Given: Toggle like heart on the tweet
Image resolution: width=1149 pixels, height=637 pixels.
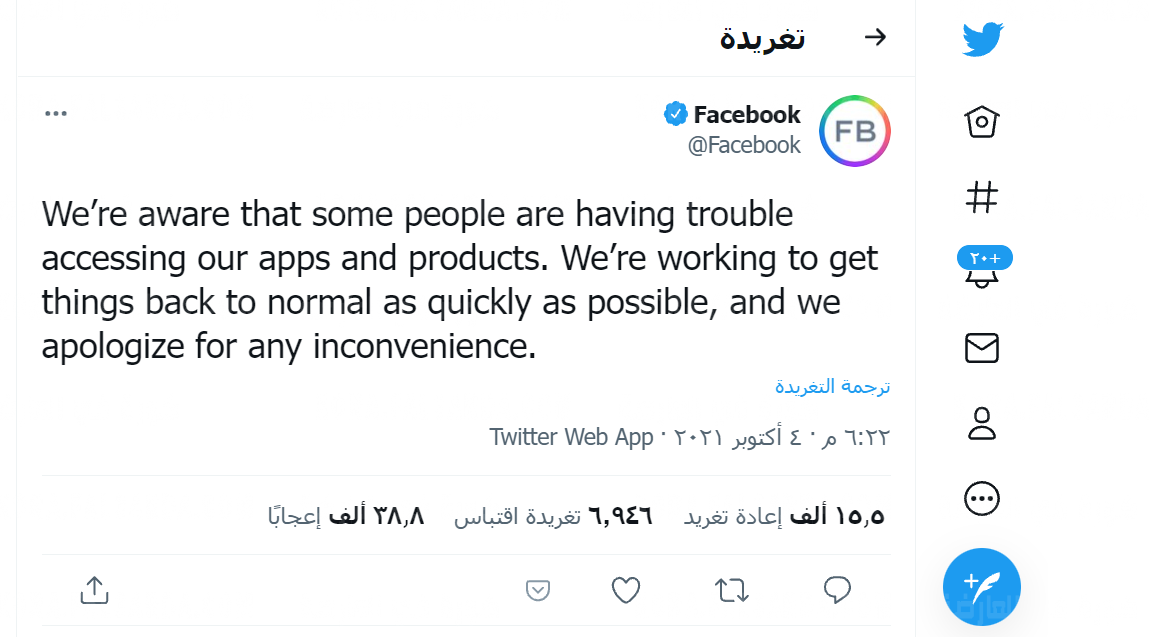Looking at the screenshot, I should (626, 590).
